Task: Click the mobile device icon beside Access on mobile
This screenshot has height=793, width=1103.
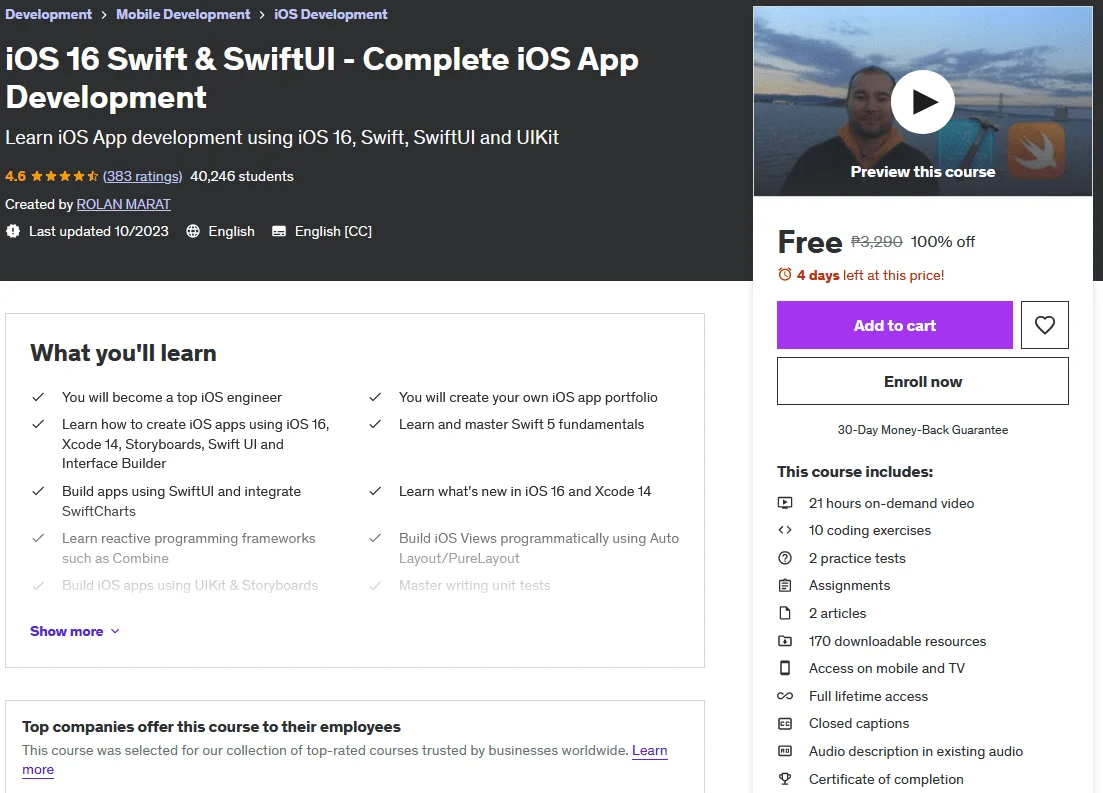Action: click(785, 668)
